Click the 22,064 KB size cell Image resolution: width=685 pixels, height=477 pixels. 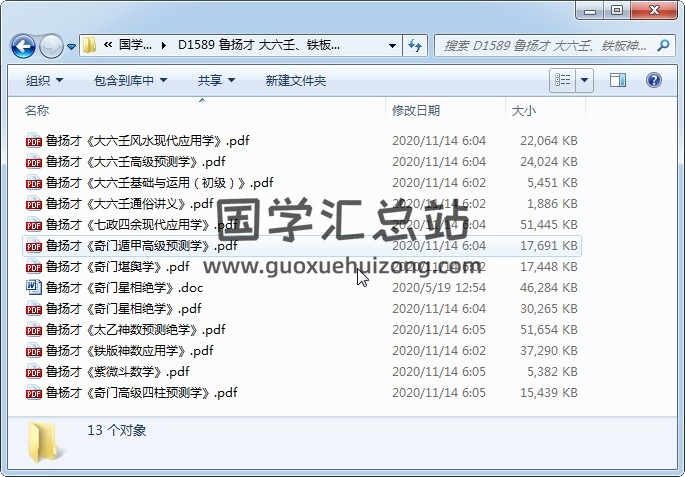pos(549,141)
